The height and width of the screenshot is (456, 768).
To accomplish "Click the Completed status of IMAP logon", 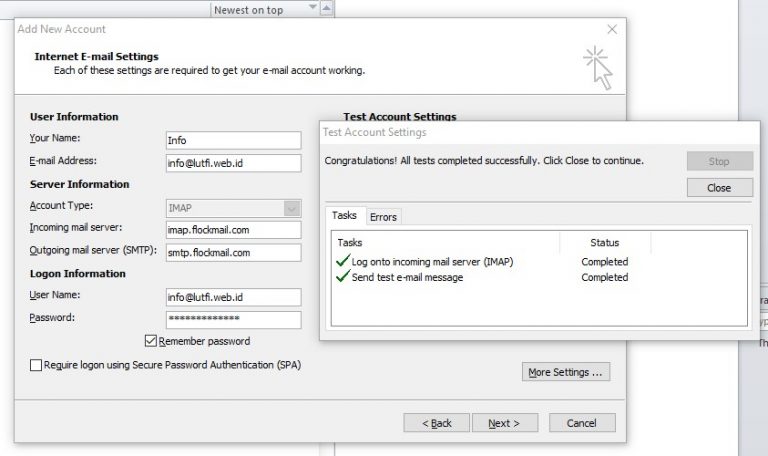I will point(605,262).
